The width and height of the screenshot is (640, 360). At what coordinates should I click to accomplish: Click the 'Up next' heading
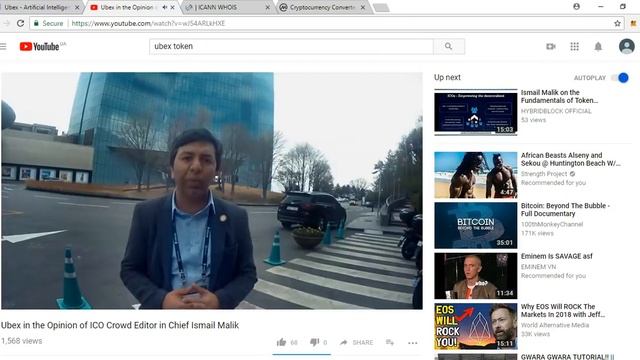point(447,78)
